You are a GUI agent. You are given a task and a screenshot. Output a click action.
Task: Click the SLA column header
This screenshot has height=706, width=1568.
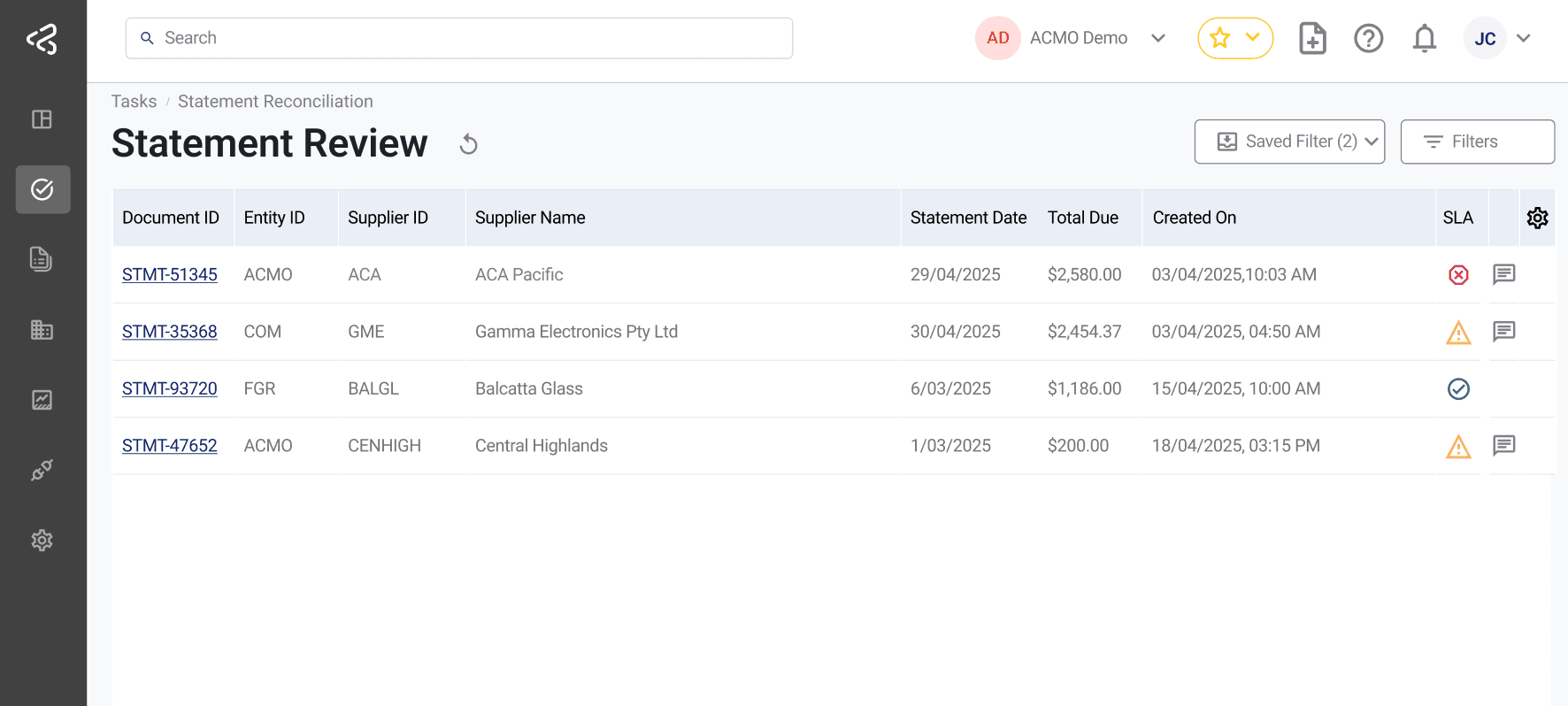coord(1458,218)
